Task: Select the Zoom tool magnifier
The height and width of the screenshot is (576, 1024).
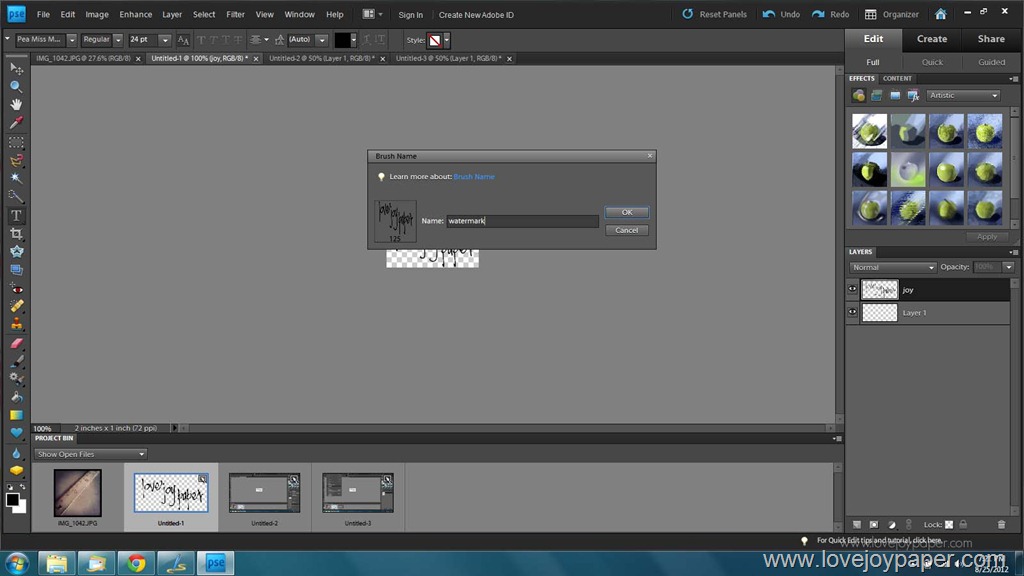Action: 16,86
